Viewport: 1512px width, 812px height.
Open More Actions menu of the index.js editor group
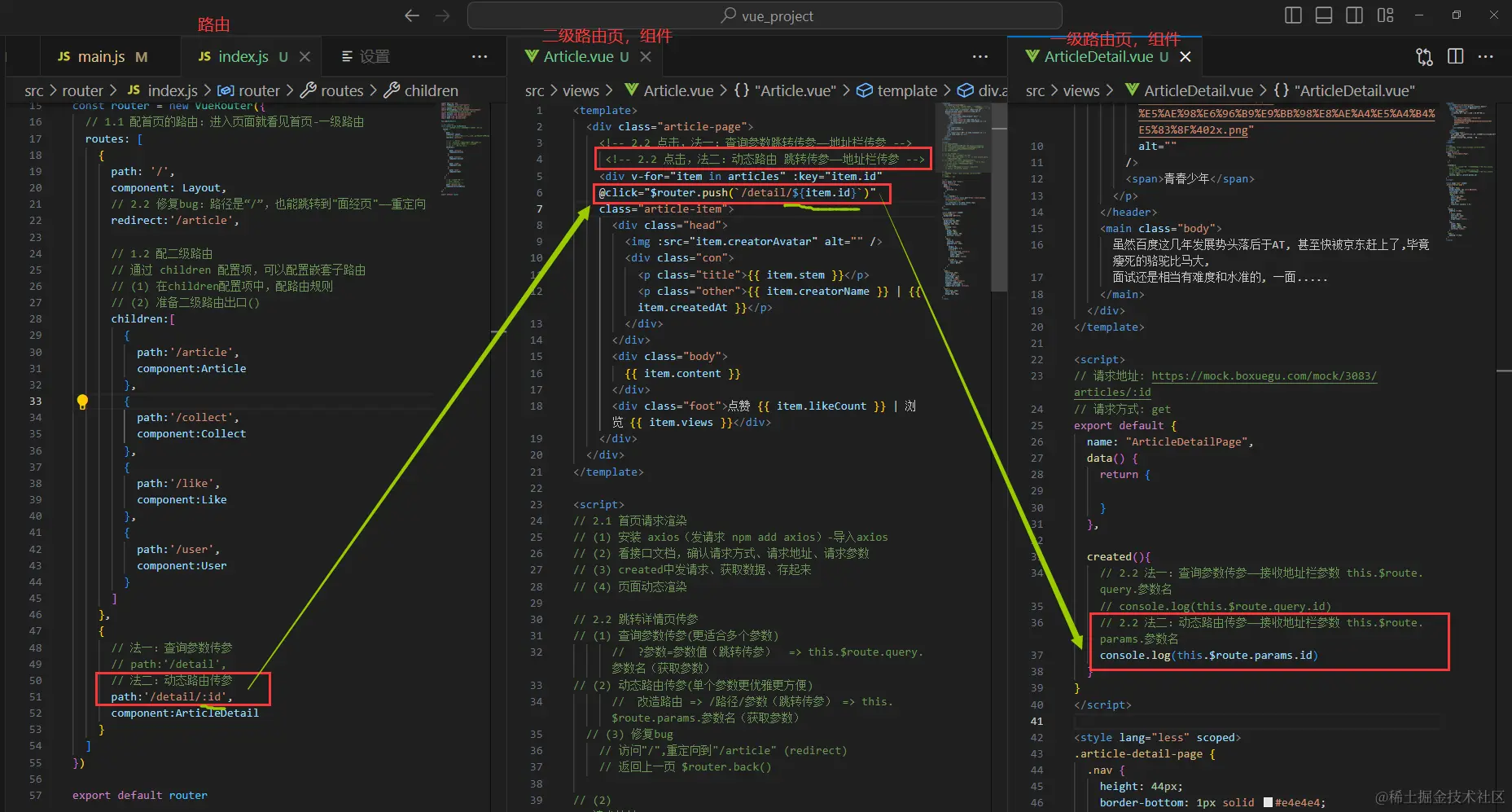pos(480,56)
